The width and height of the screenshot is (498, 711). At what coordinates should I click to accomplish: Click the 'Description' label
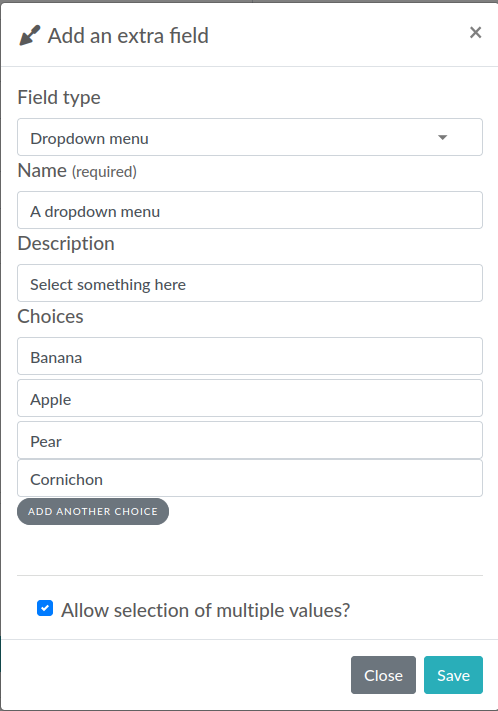(x=66, y=243)
